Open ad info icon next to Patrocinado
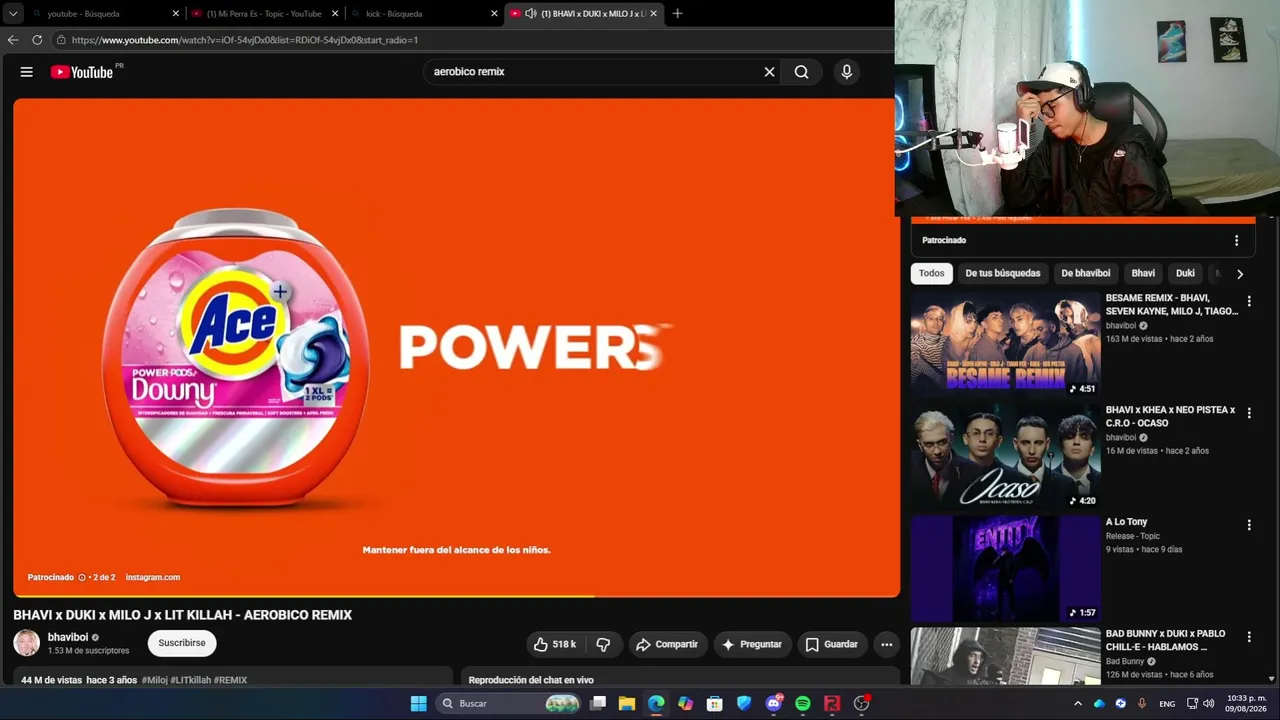This screenshot has height=720, width=1280. coord(82,577)
